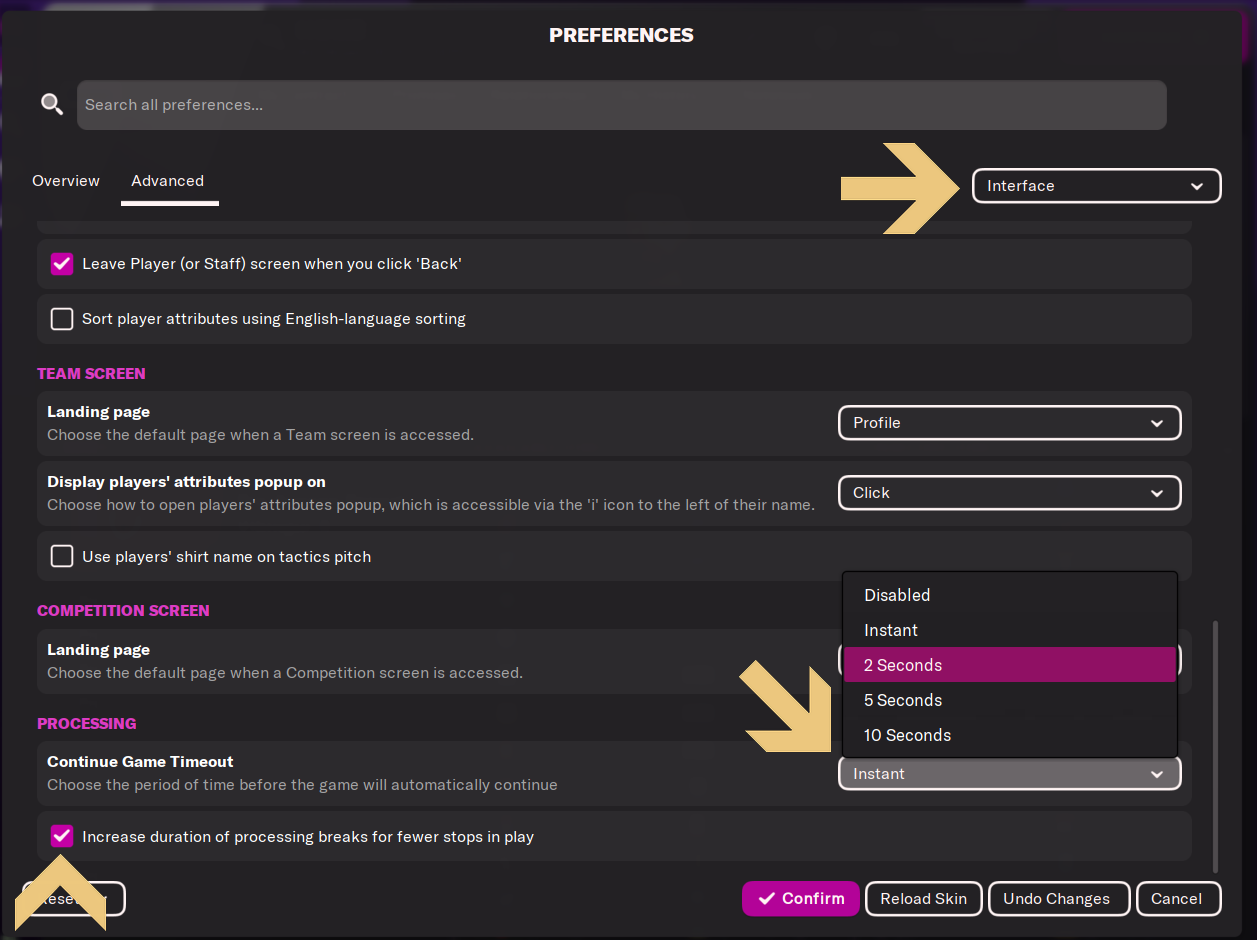Screen dimensions: 1257x940
Task: Uncheck 'Increase duration of processing breaks'
Action: click(62, 836)
